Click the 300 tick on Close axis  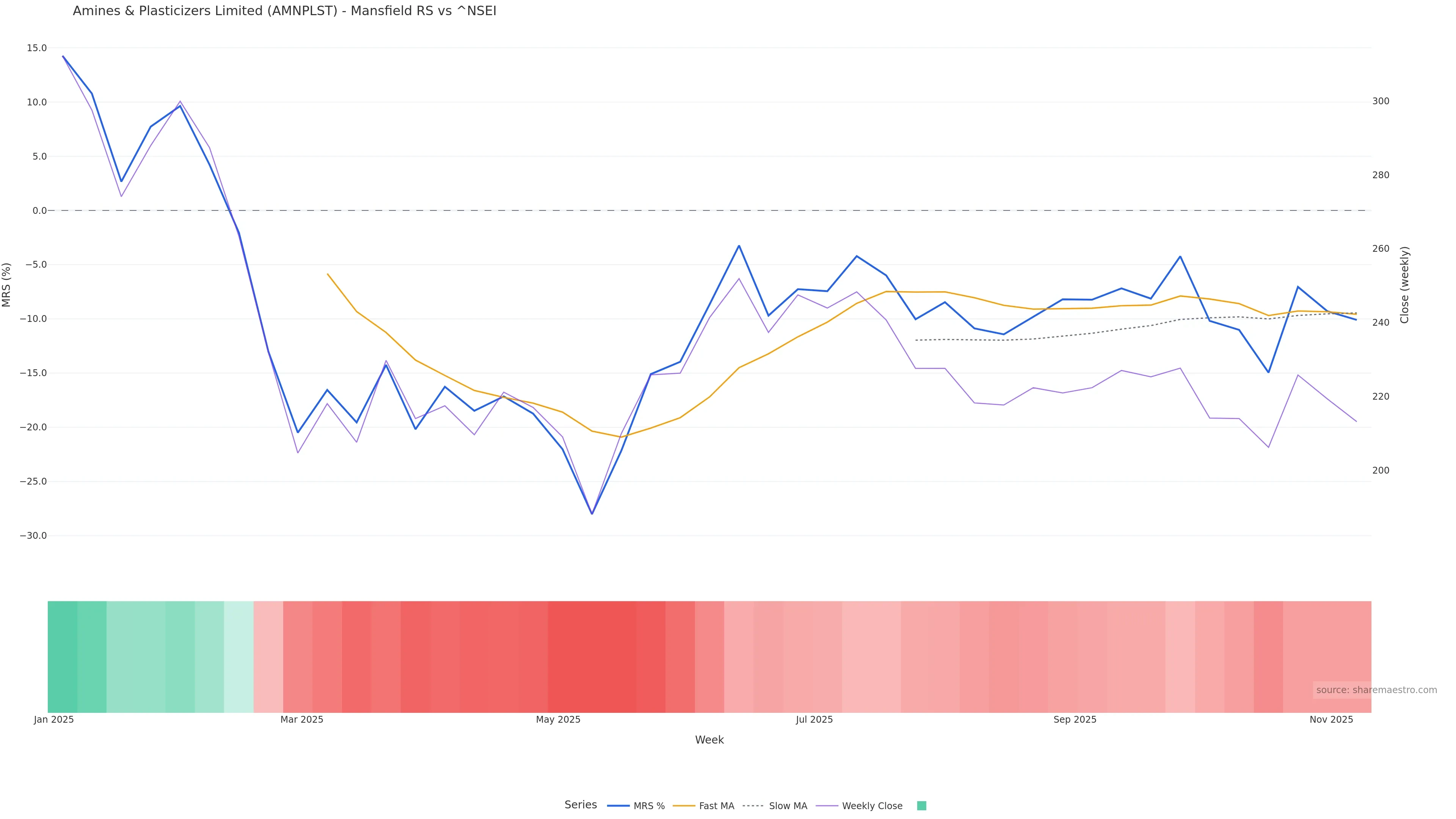1380,101
